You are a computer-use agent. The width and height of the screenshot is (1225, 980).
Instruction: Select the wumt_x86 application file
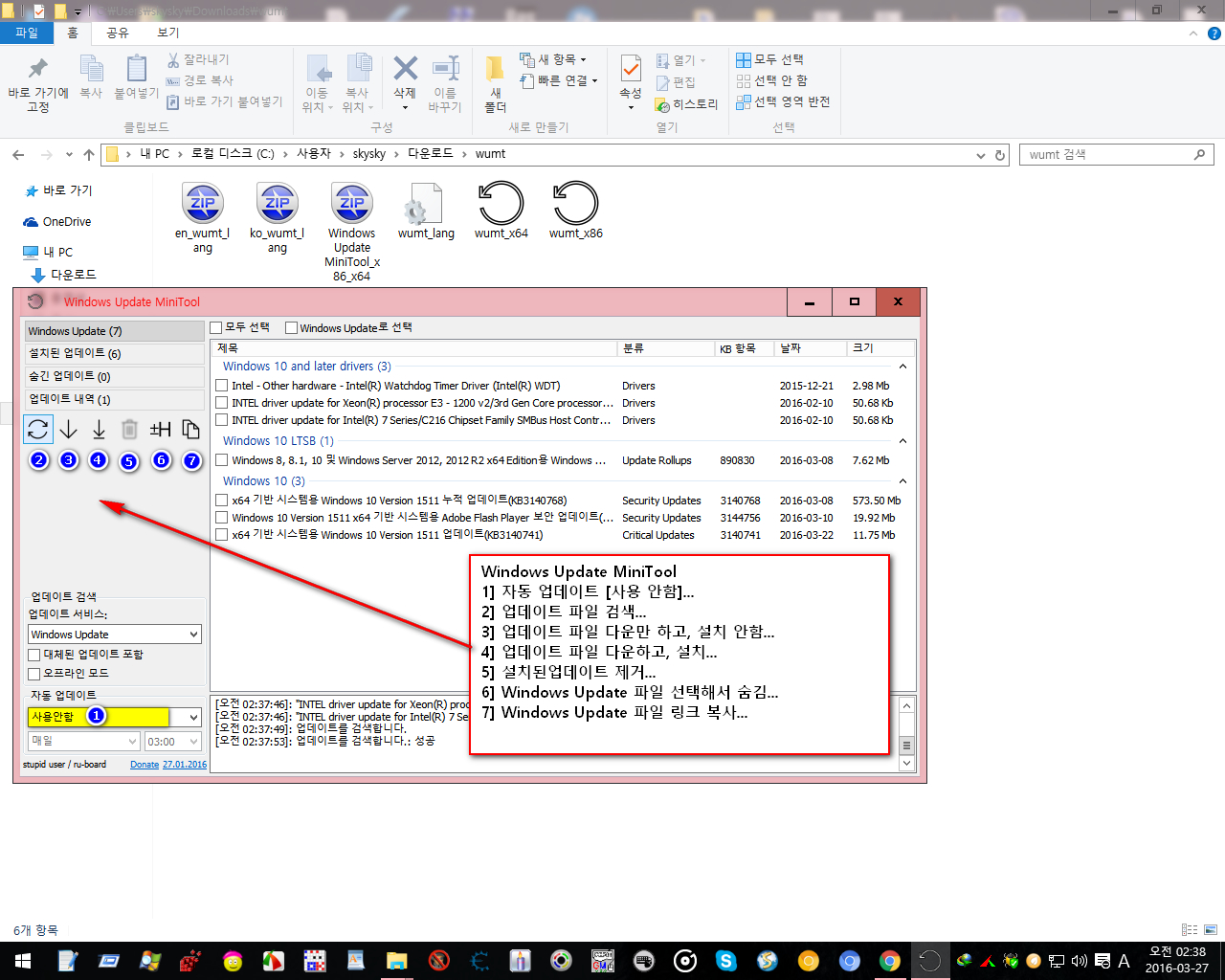(575, 212)
